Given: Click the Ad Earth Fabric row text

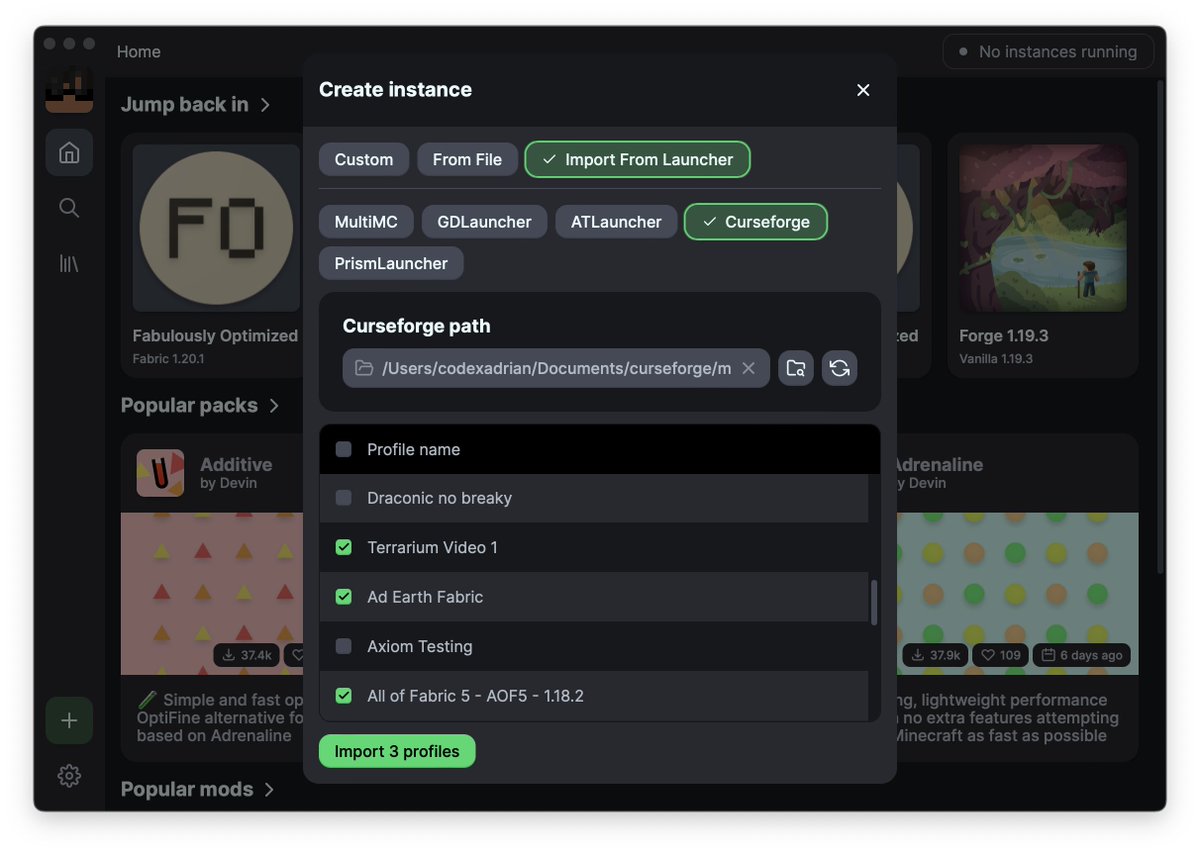Looking at the screenshot, I should click(x=425, y=597).
